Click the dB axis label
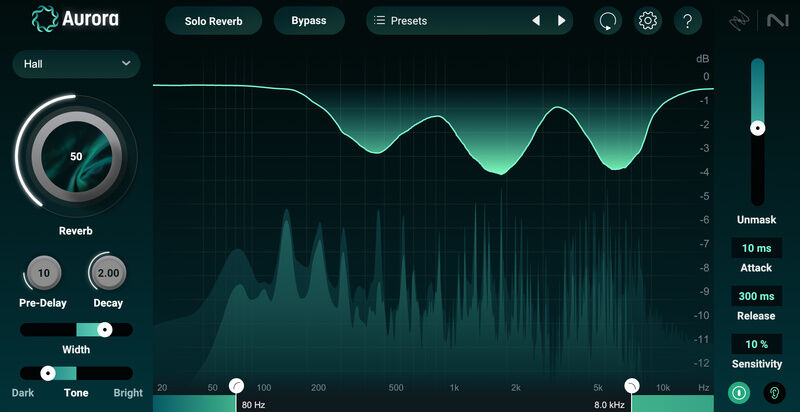Screen dimensions: 800x412 [703, 59]
